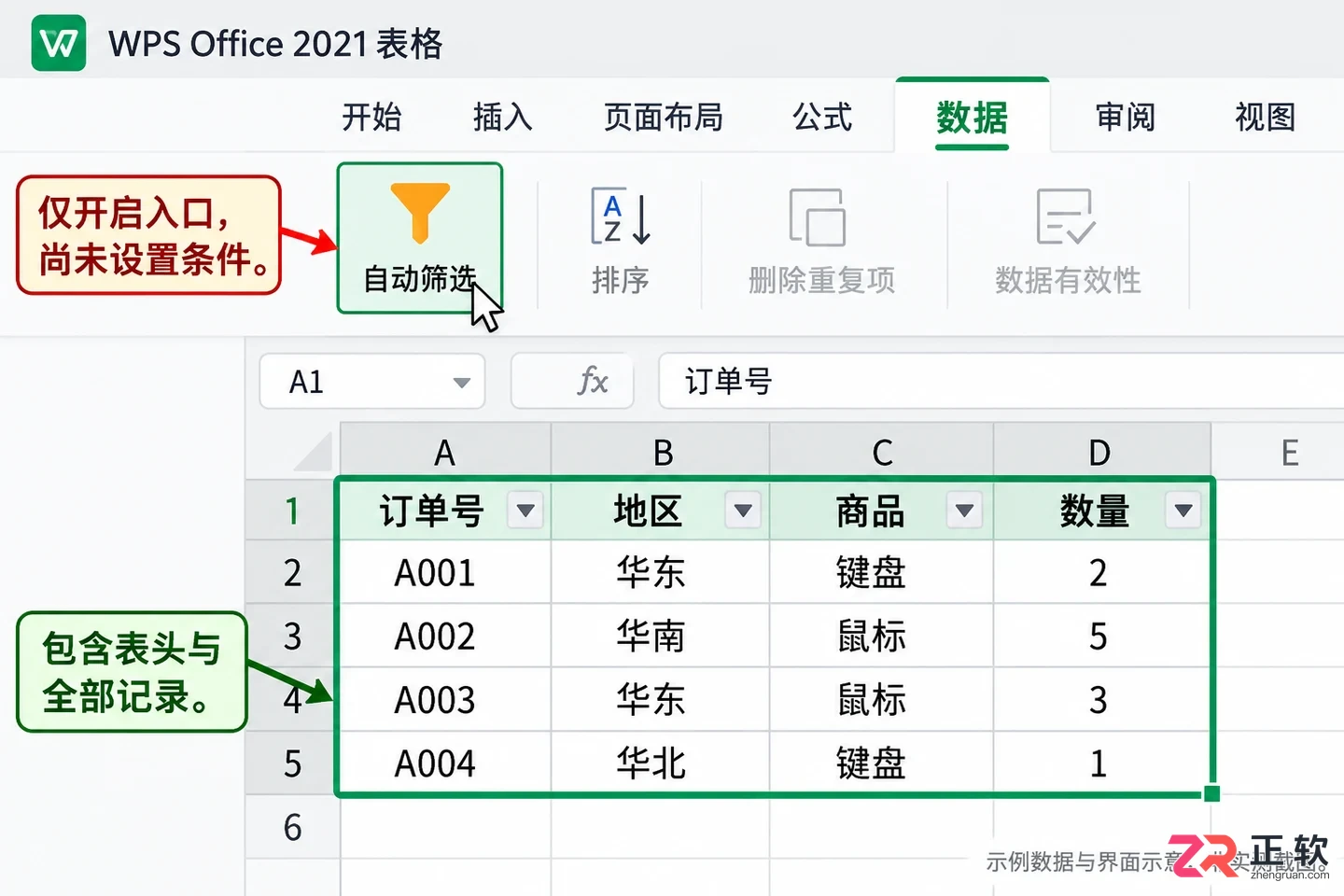Open the 排序 A-Z sort tool

(x=621, y=241)
